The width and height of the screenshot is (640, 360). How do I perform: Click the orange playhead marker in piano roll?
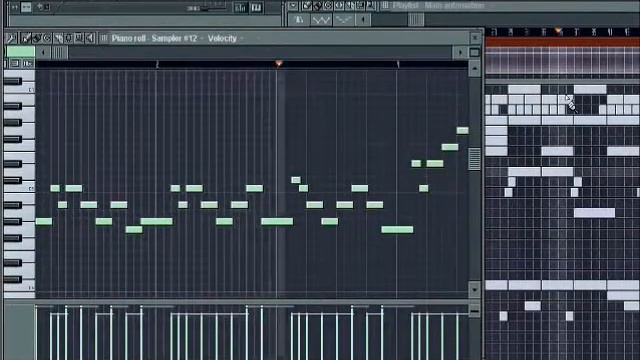[x=278, y=63]
